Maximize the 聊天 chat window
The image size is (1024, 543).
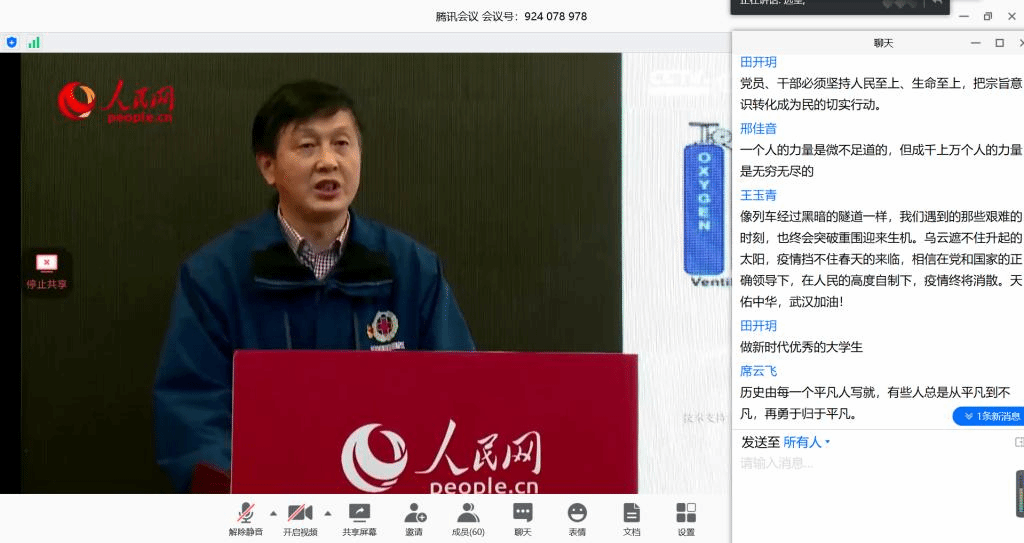click(999, 43)
